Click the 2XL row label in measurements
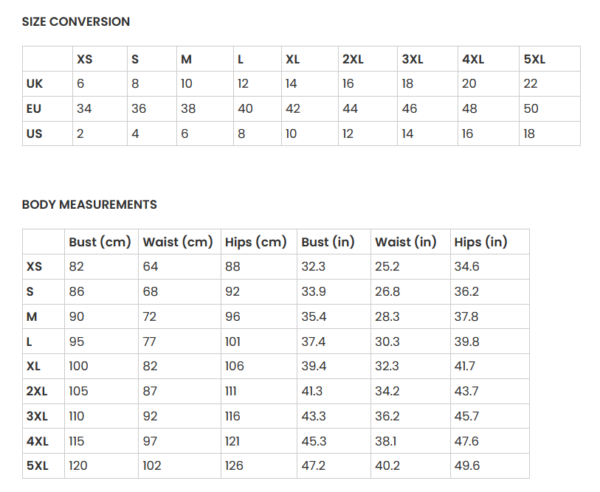 [37, 391]
